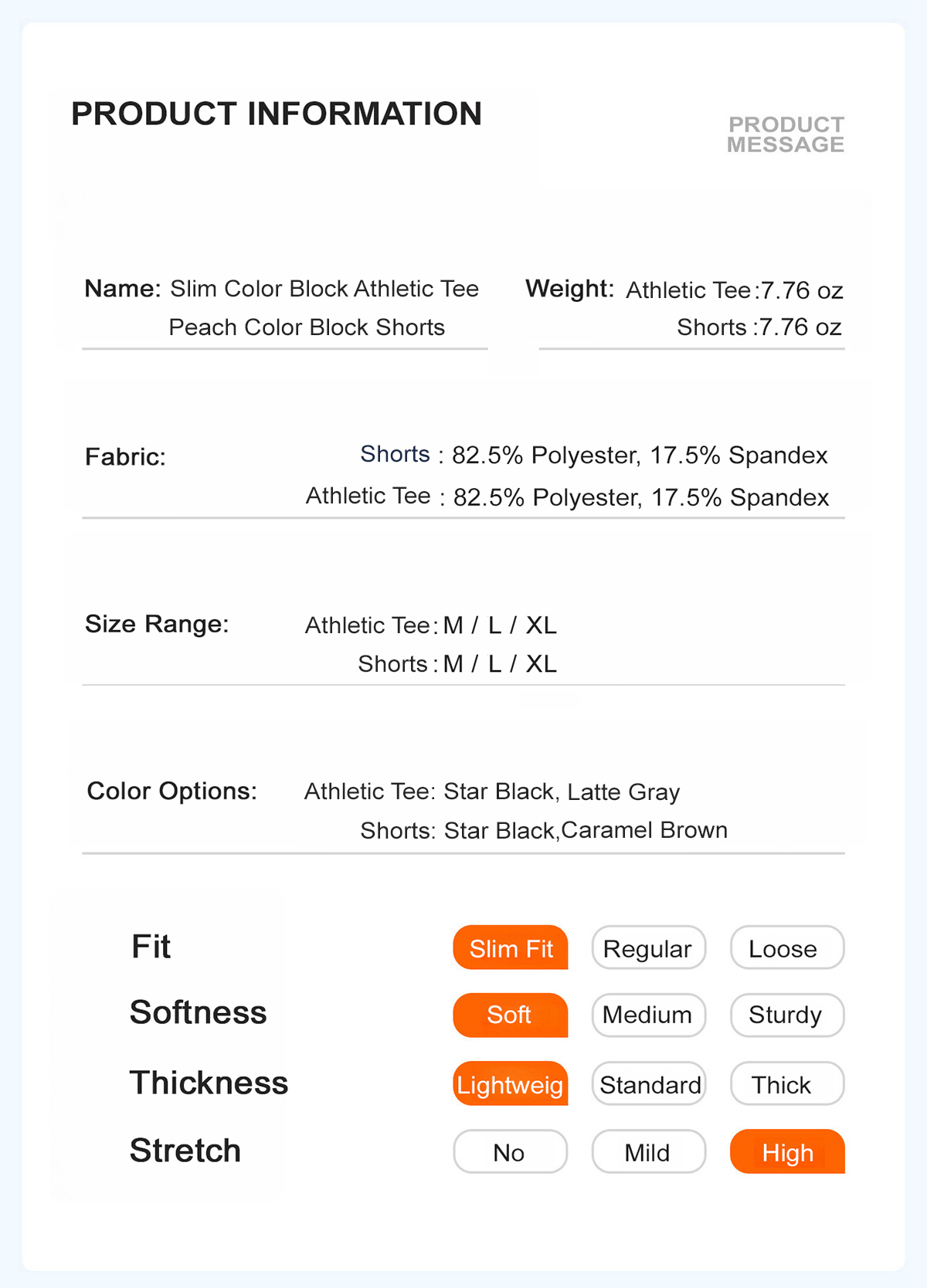This screenshot has height=1288, width=927.
Task: Select Mild stretch
Action: [x=649, y=1151]
